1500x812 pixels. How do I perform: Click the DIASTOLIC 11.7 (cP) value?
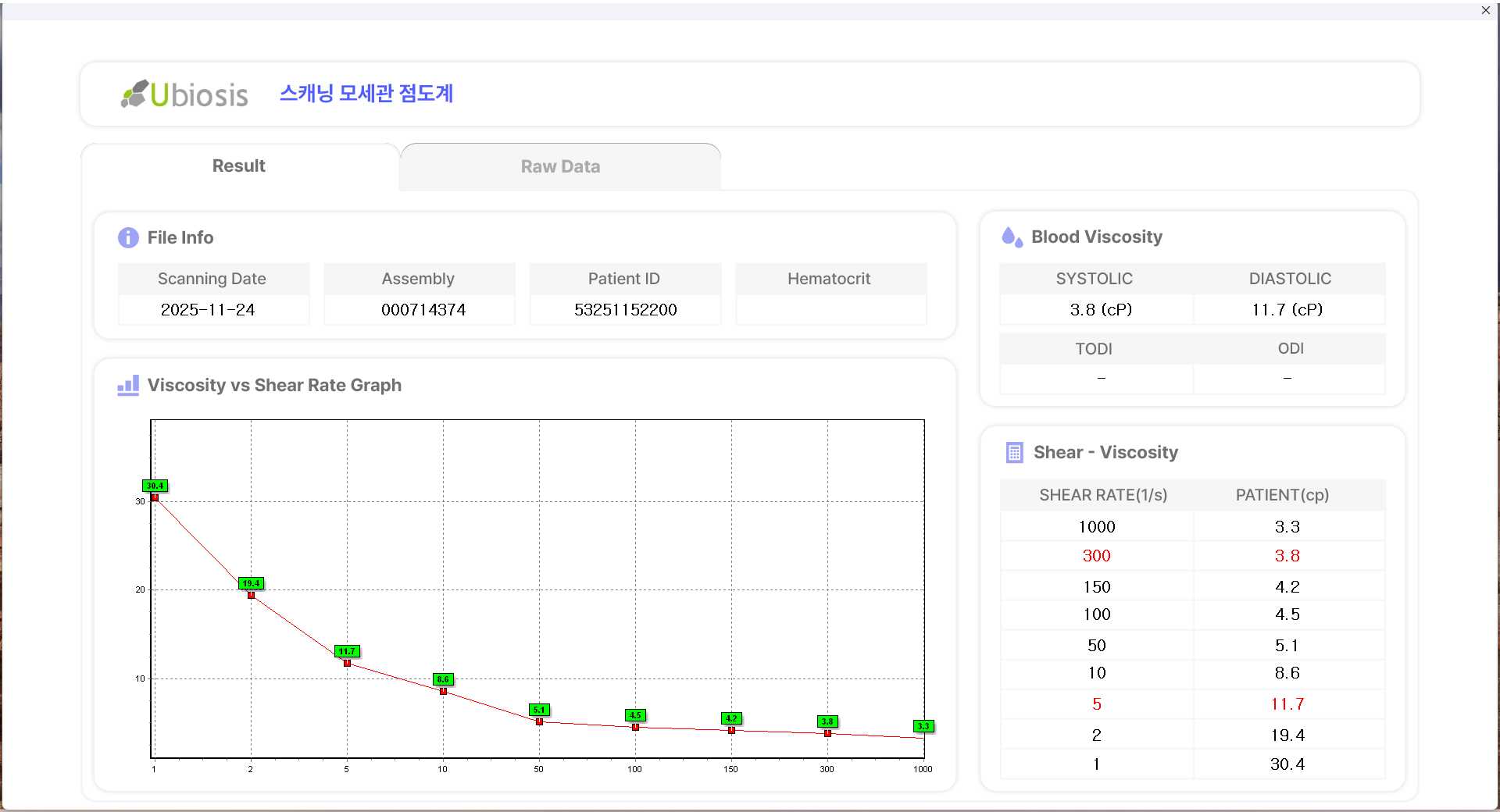pyautogui.click(x=1287, y=310)
